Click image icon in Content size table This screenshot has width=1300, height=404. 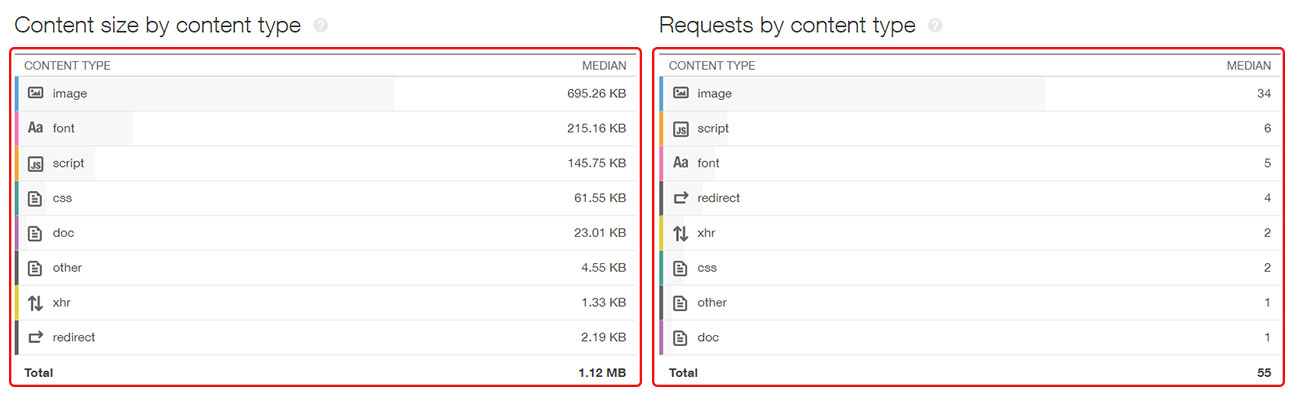[x=36, y=93]
